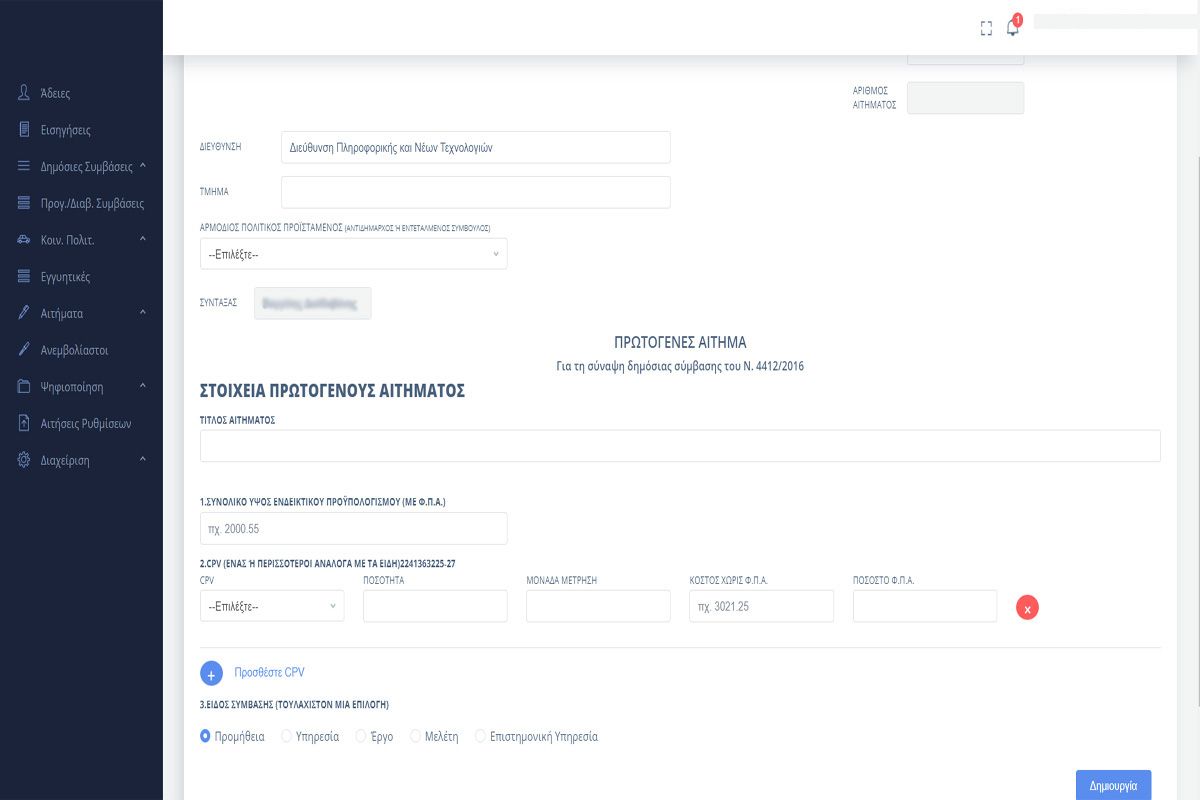Click the Κοιν. Πολιτ. vehicle icon
This screenshot has width=1200, height=800.
pyautogui.click(x=24, y=240)
